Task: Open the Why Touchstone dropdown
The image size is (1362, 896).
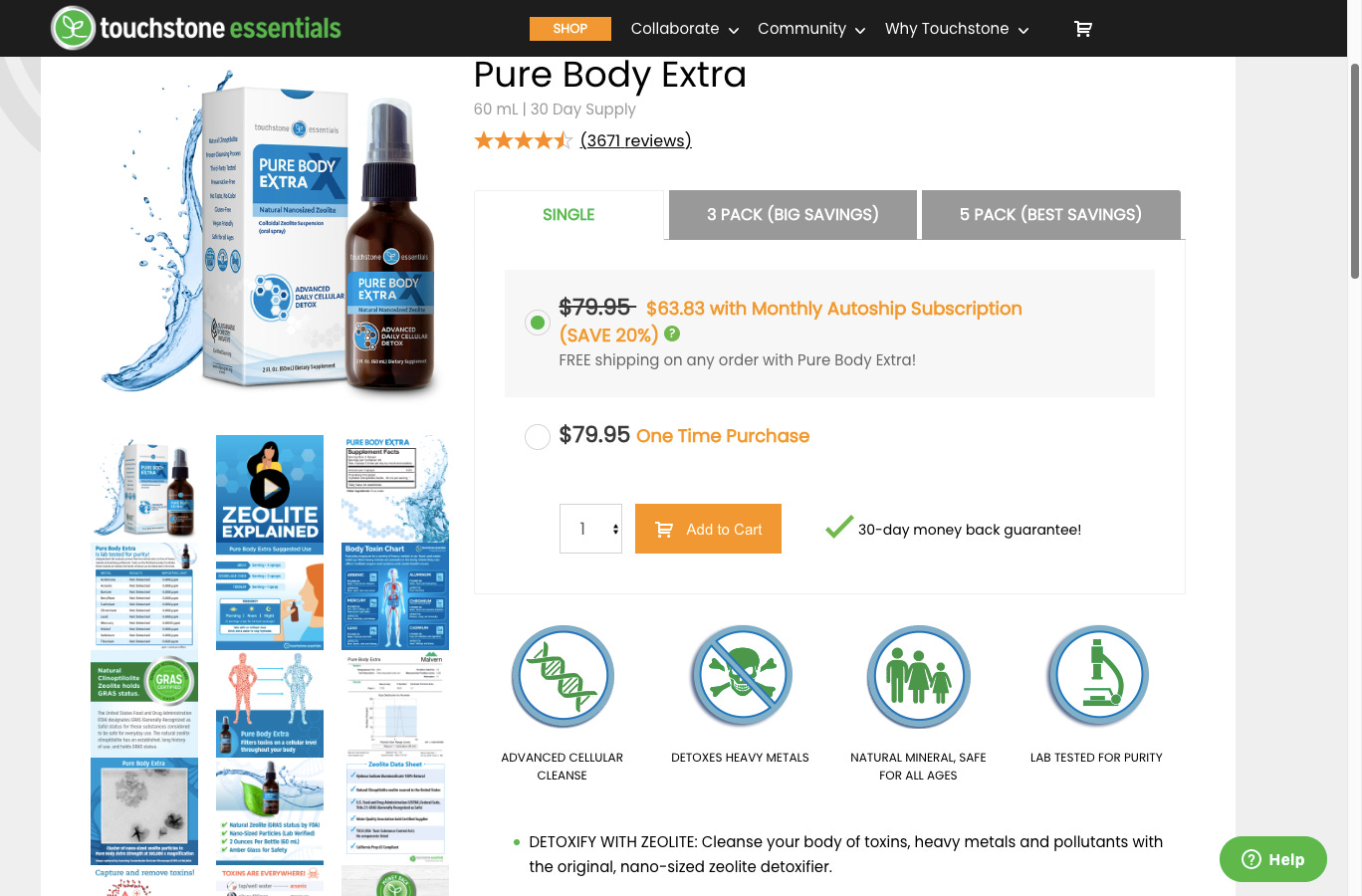Action: [957, 29]
